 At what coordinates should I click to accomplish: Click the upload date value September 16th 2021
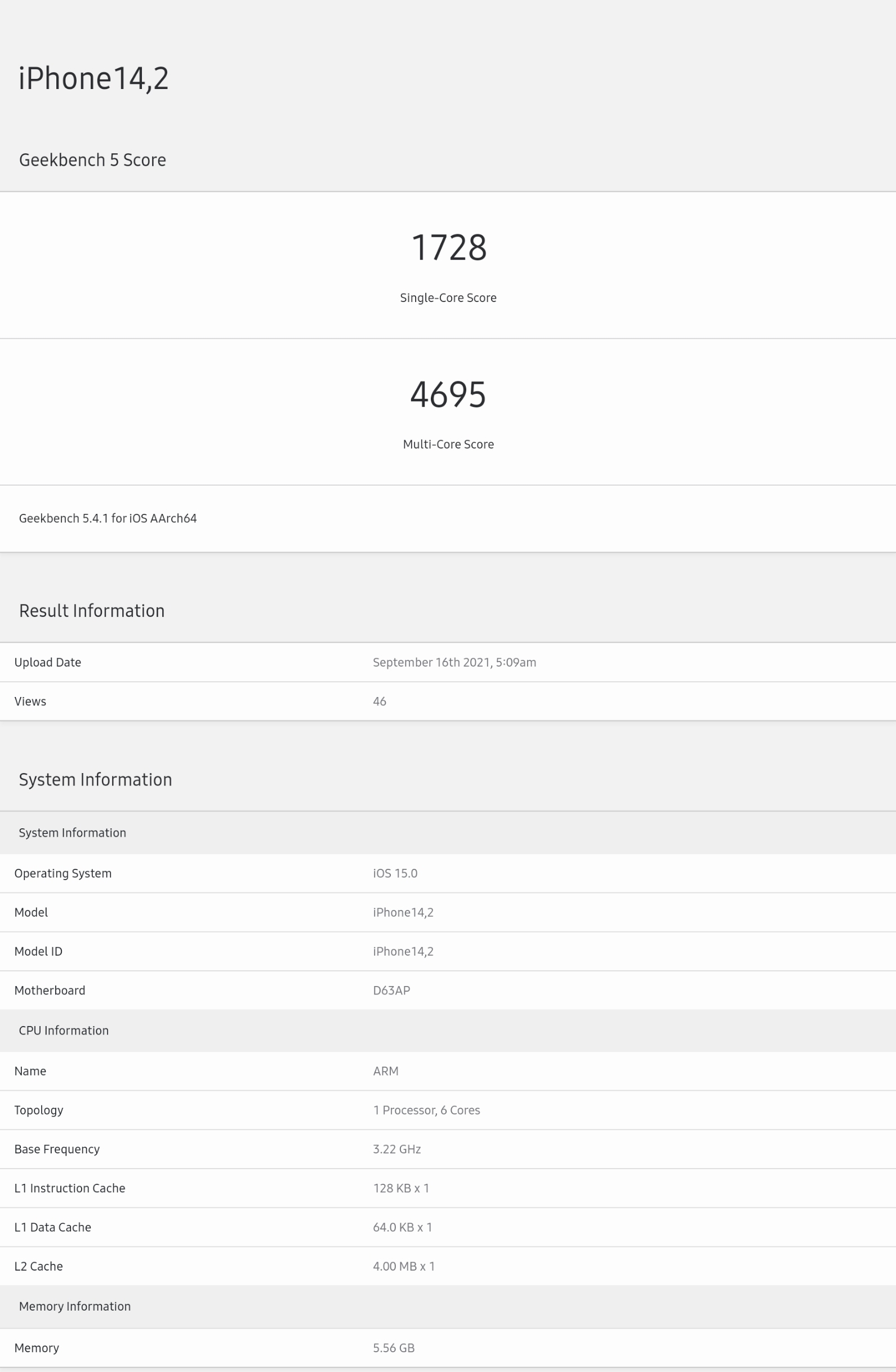[454, 663]
